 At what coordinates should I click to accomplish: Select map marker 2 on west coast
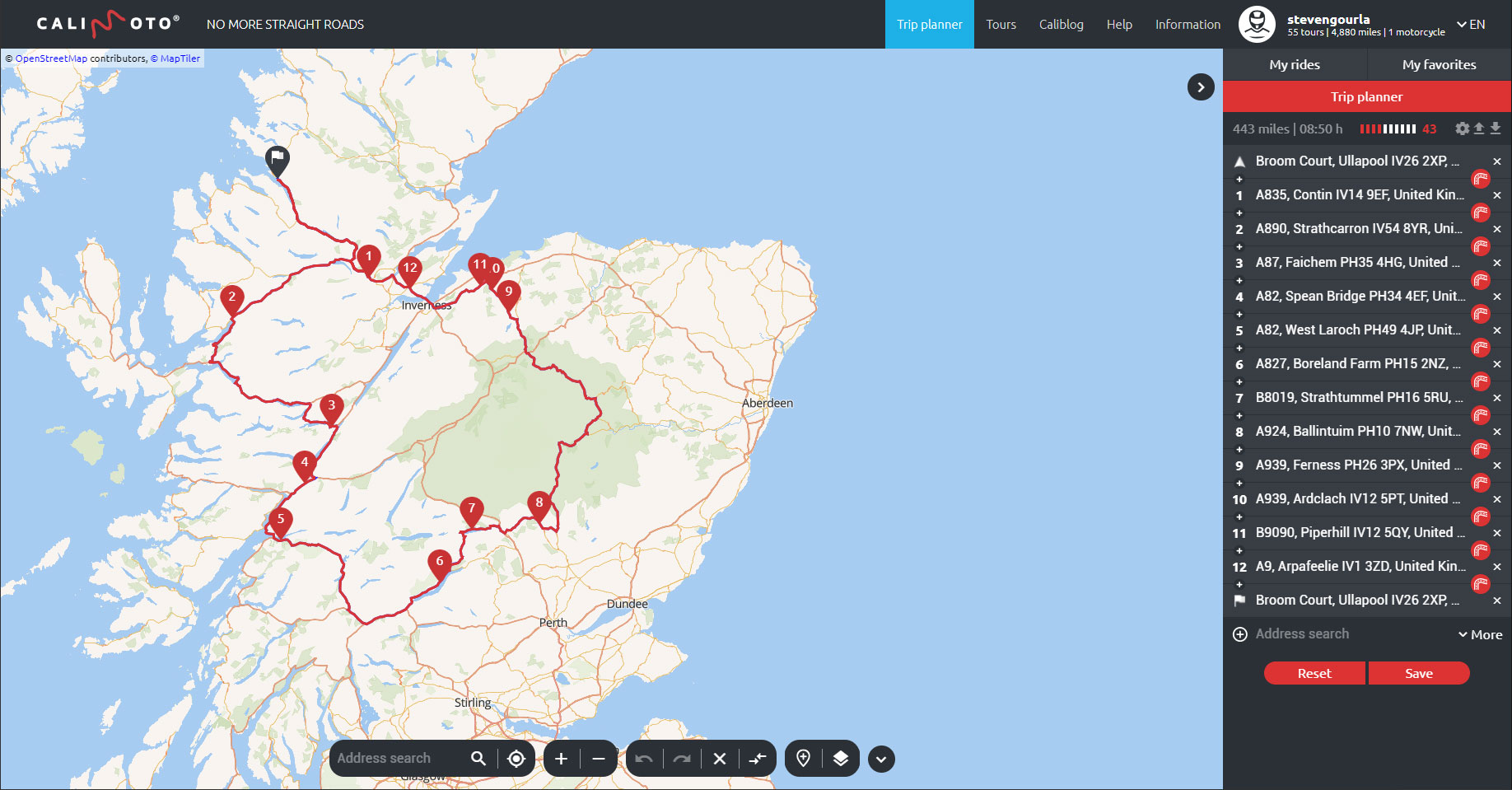232,301
